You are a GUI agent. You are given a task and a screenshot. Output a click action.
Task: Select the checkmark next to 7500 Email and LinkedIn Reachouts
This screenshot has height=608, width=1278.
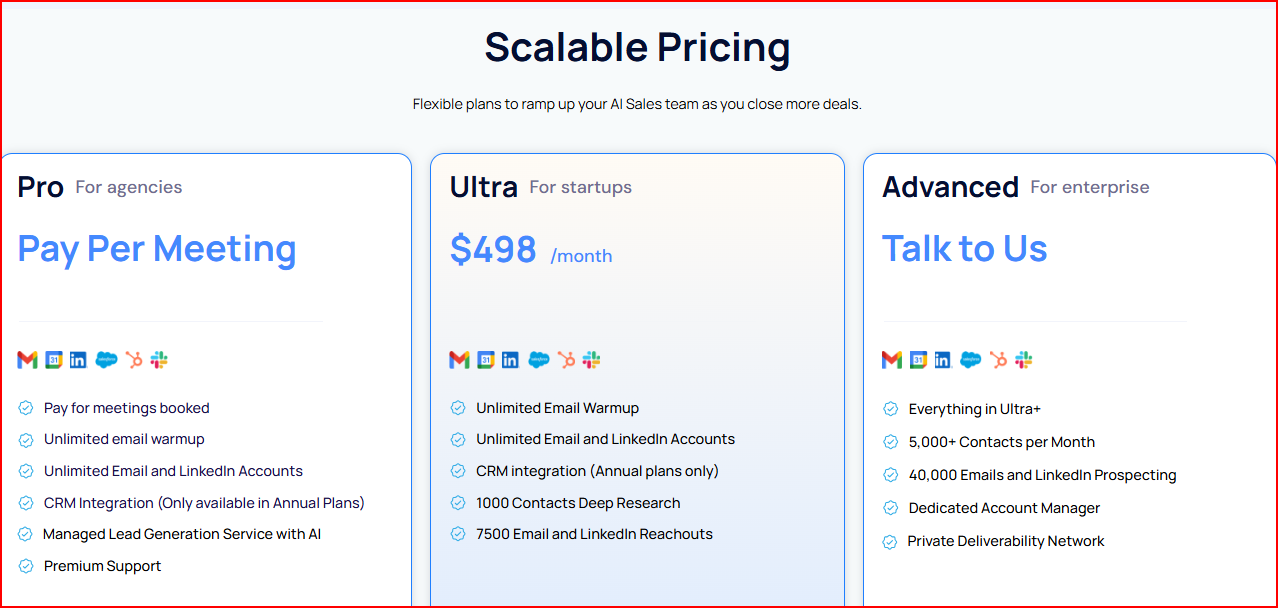458,534
